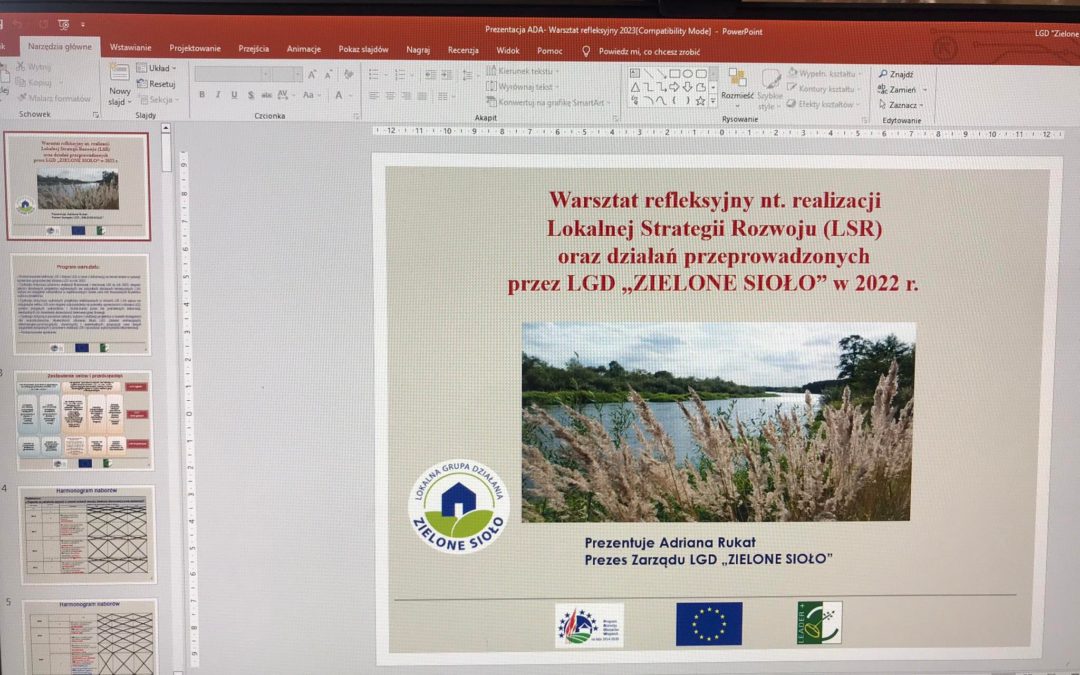This screenshot has width=1080, height=675.
Task: Click the clear all formatting icon
Action: [x=349, y=74]
